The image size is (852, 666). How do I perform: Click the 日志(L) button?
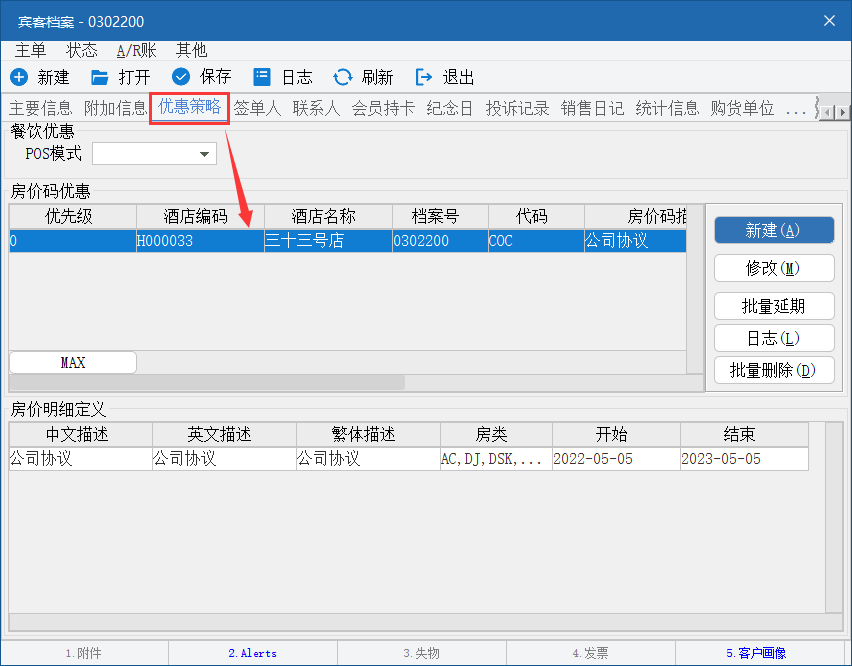(774, 338)
